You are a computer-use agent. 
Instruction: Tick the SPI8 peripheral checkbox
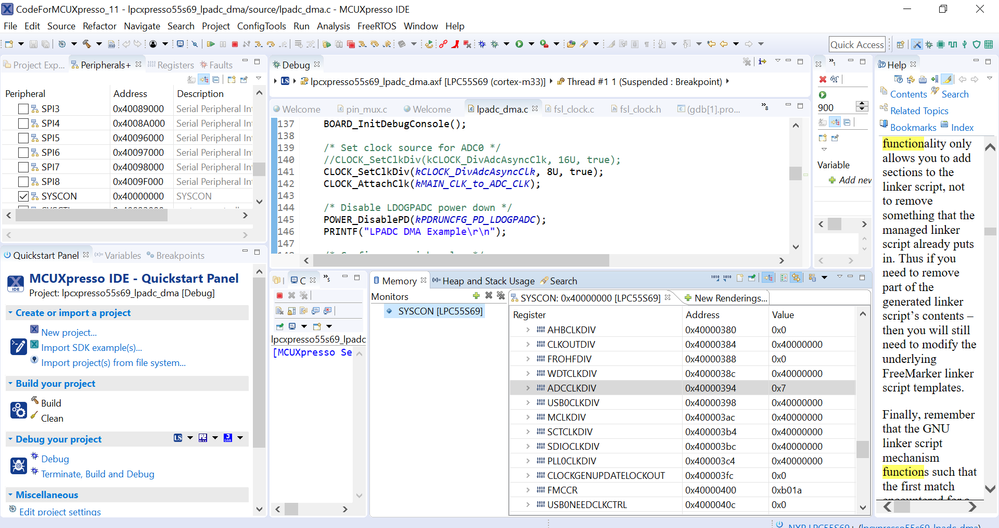point(25,182)
